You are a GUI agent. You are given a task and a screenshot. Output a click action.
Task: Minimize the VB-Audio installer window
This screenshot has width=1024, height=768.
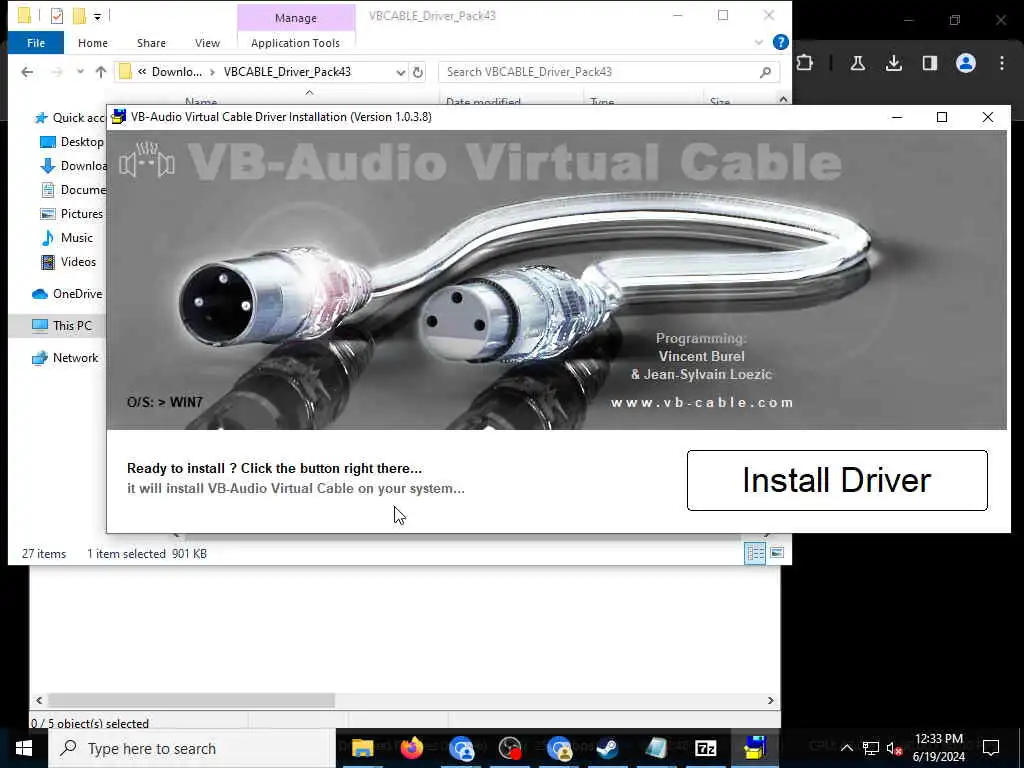tap(897, 117)
